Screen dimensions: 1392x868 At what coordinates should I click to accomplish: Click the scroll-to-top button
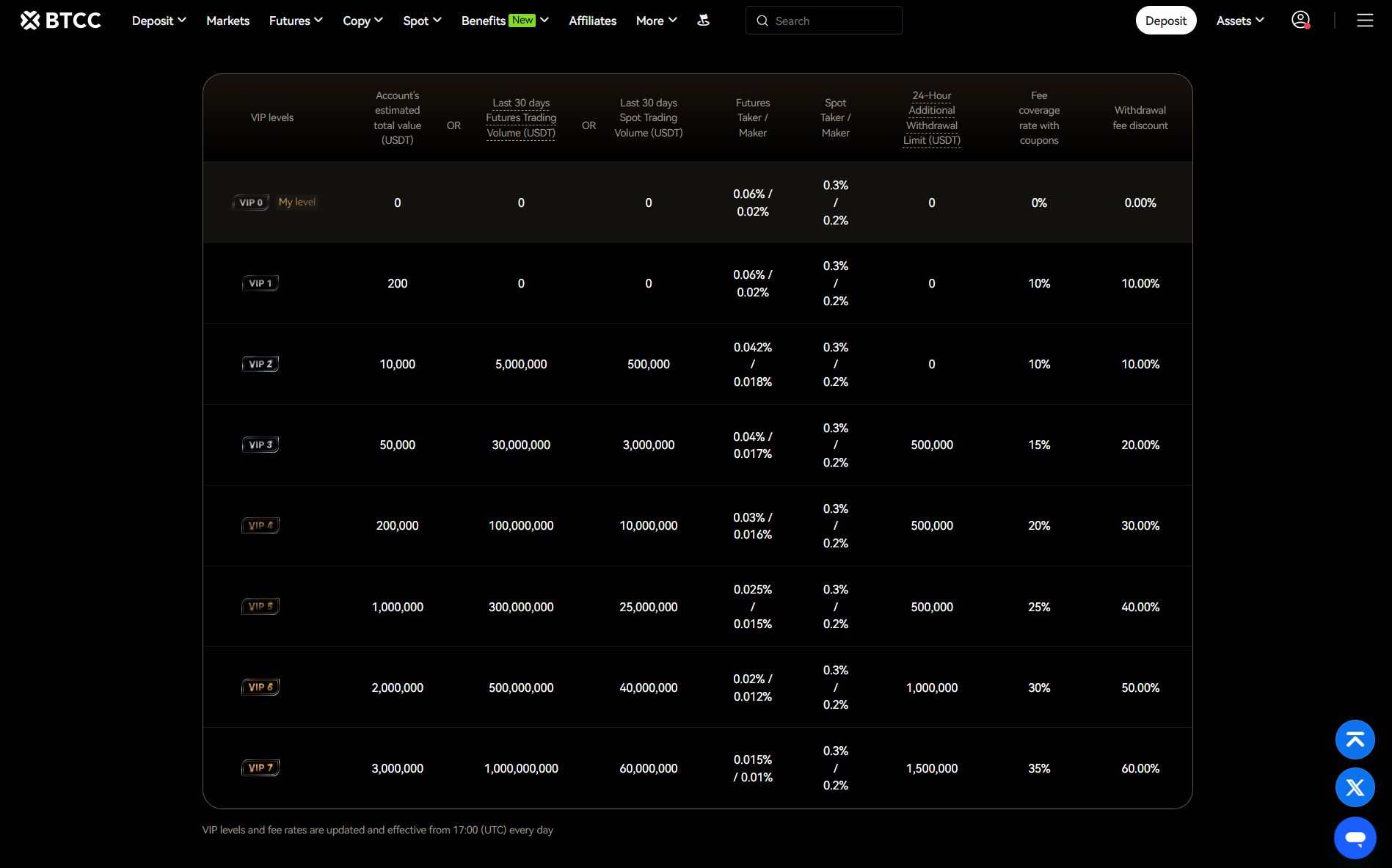coord(1355,740)
